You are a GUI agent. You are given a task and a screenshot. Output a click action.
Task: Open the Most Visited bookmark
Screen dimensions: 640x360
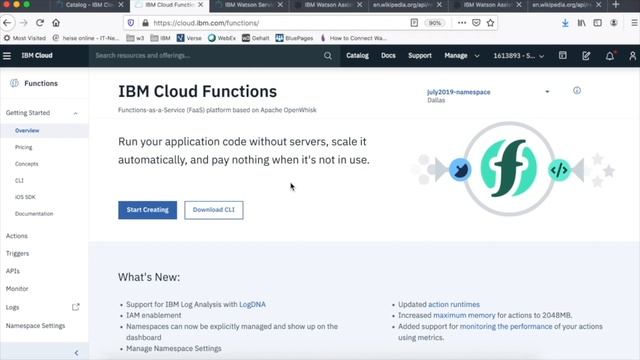click(24, 38)
